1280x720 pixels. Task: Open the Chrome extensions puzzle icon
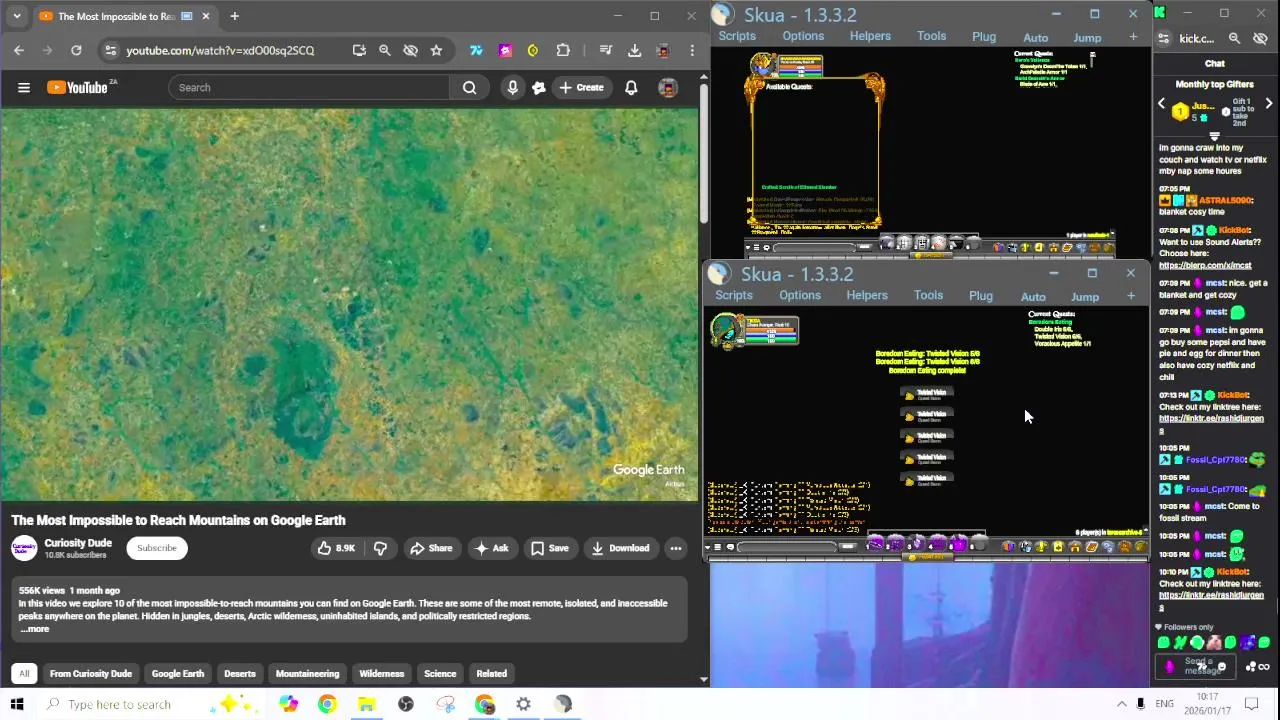click(563, 50)
